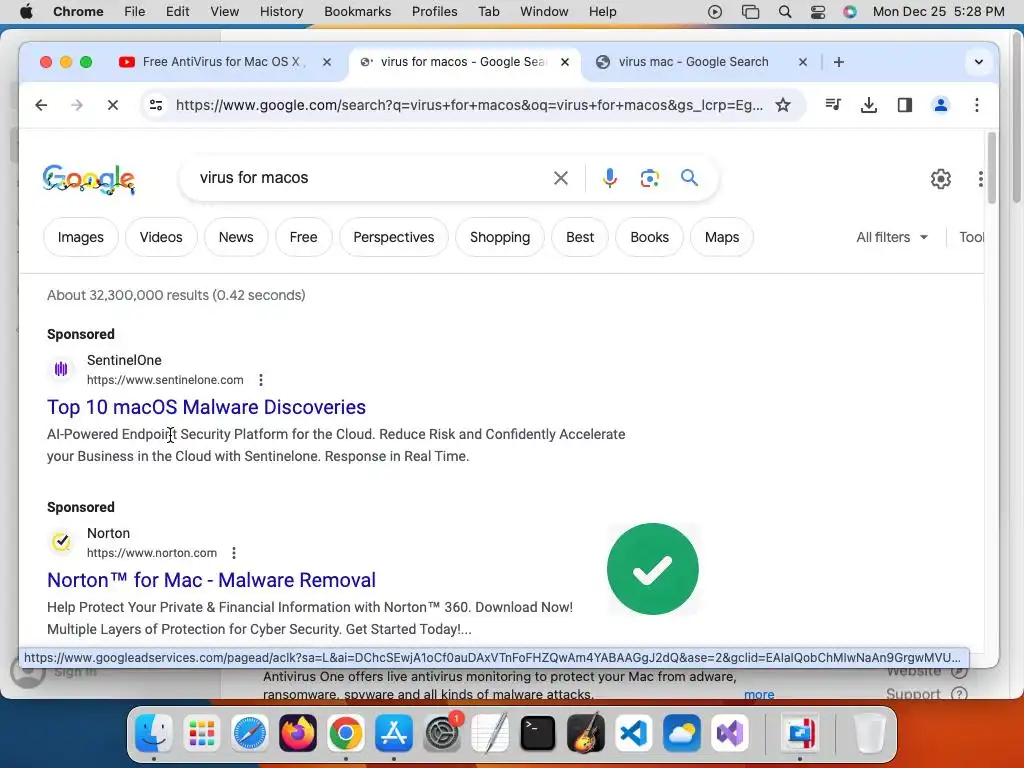1024x768 pixels.
Task: Select the Best filter chip
Action: click(580, 237)
